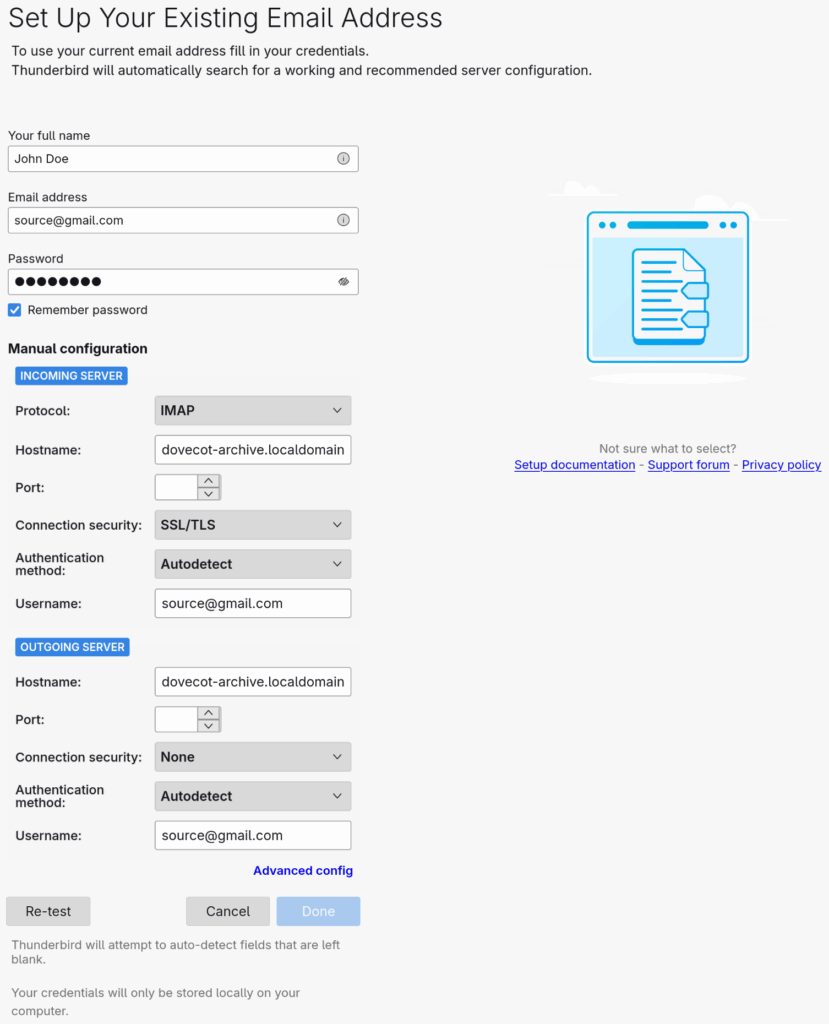829x1024 pixels.
Task: Open the Setup documentation link
Action: coord(574,465)
